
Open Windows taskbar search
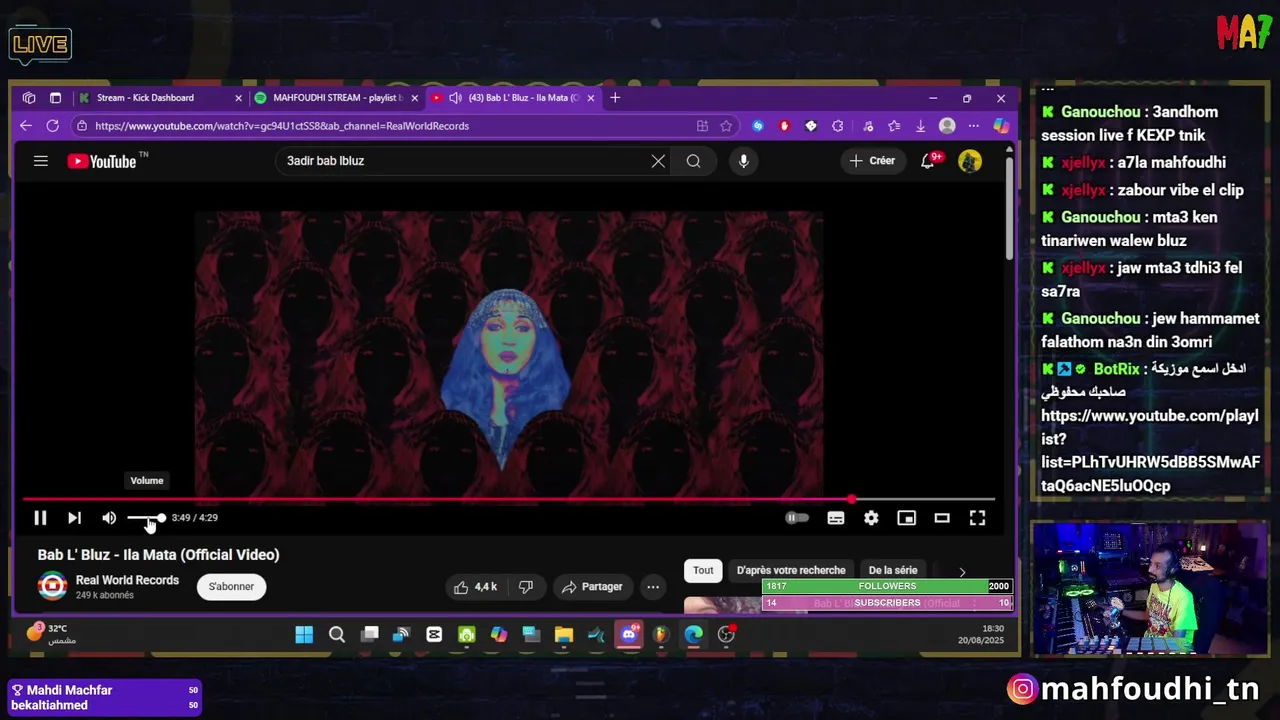tap(337, 634)
